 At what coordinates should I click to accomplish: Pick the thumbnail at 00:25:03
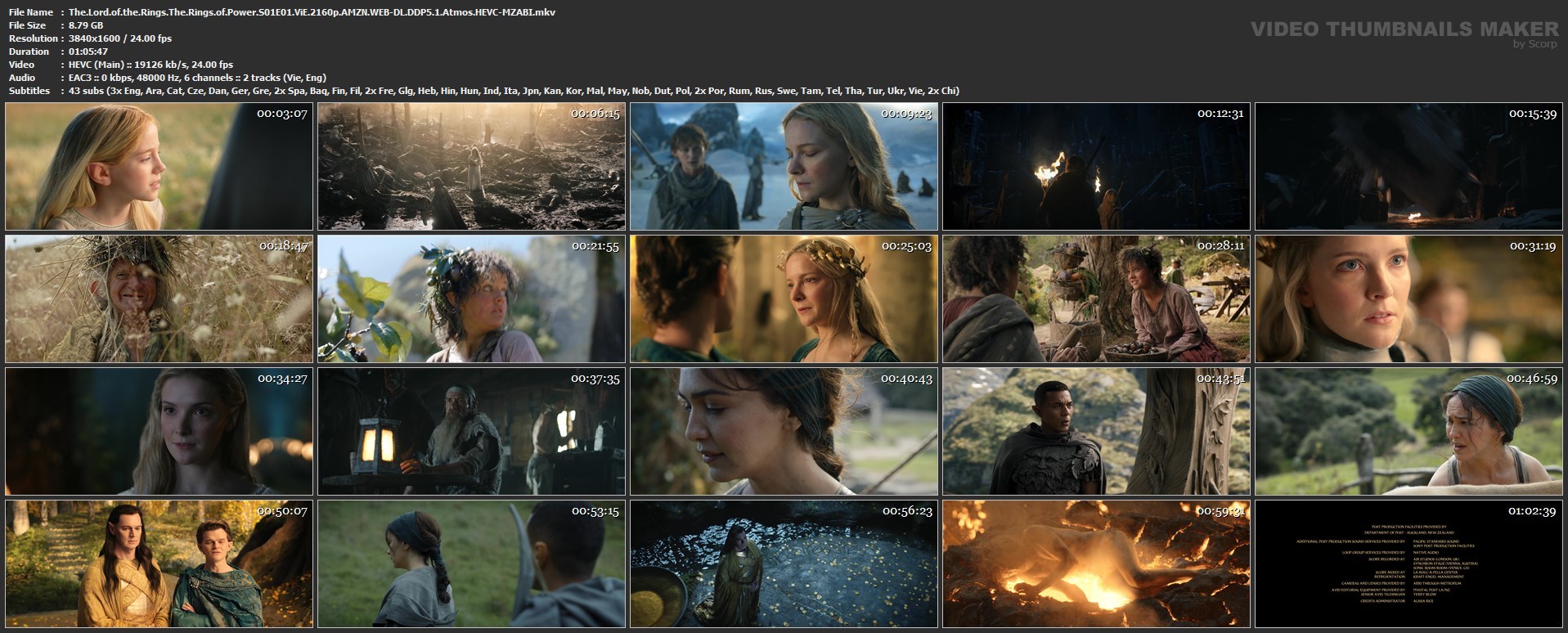coord(784,299)
